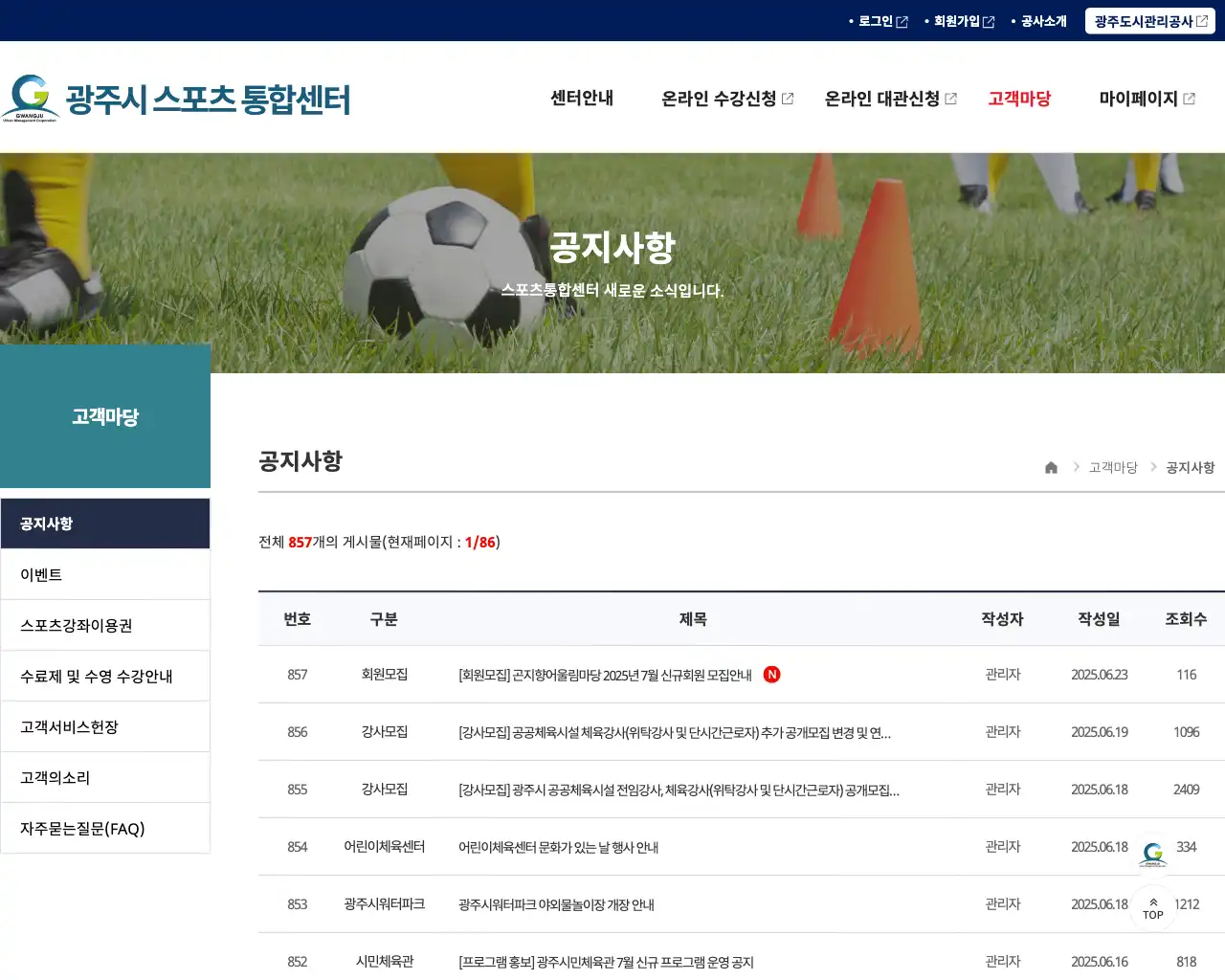Select 수료제 및 수영 수강안내 in the sidebar

(105, 676)
